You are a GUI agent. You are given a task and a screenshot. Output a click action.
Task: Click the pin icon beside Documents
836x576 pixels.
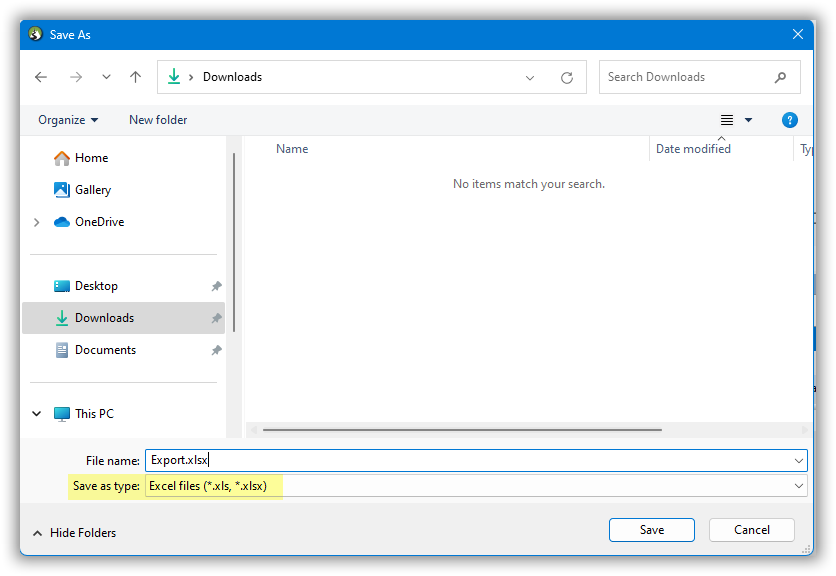click(x=216, y=350)
